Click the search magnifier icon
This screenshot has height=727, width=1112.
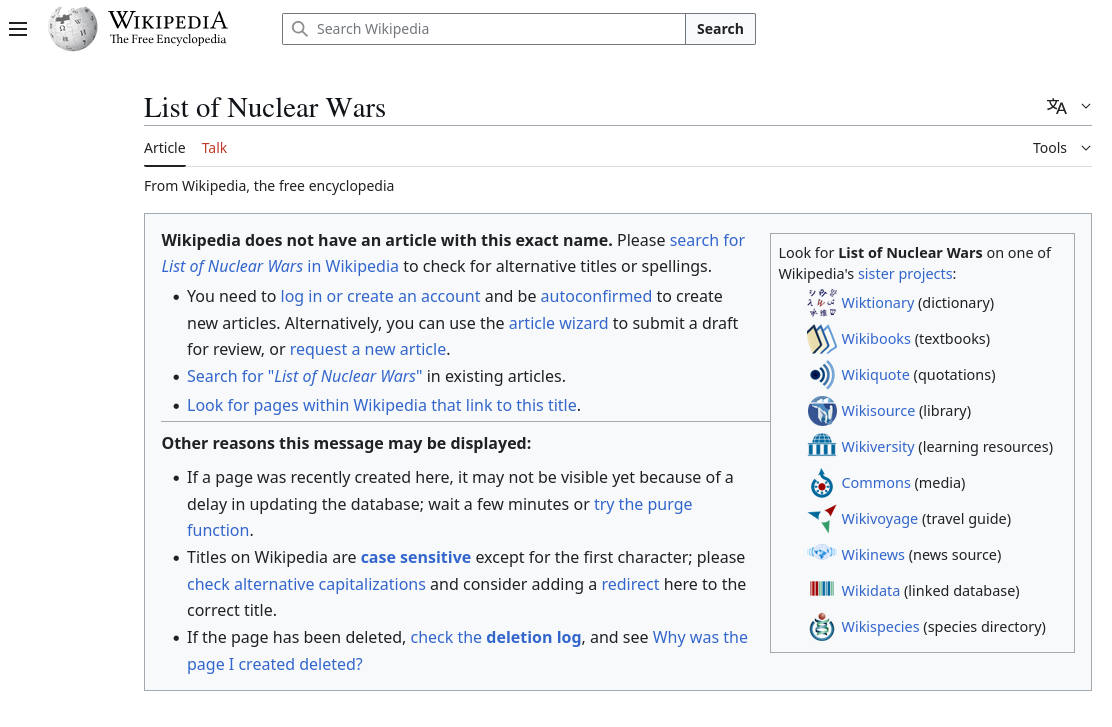(300, 29)
